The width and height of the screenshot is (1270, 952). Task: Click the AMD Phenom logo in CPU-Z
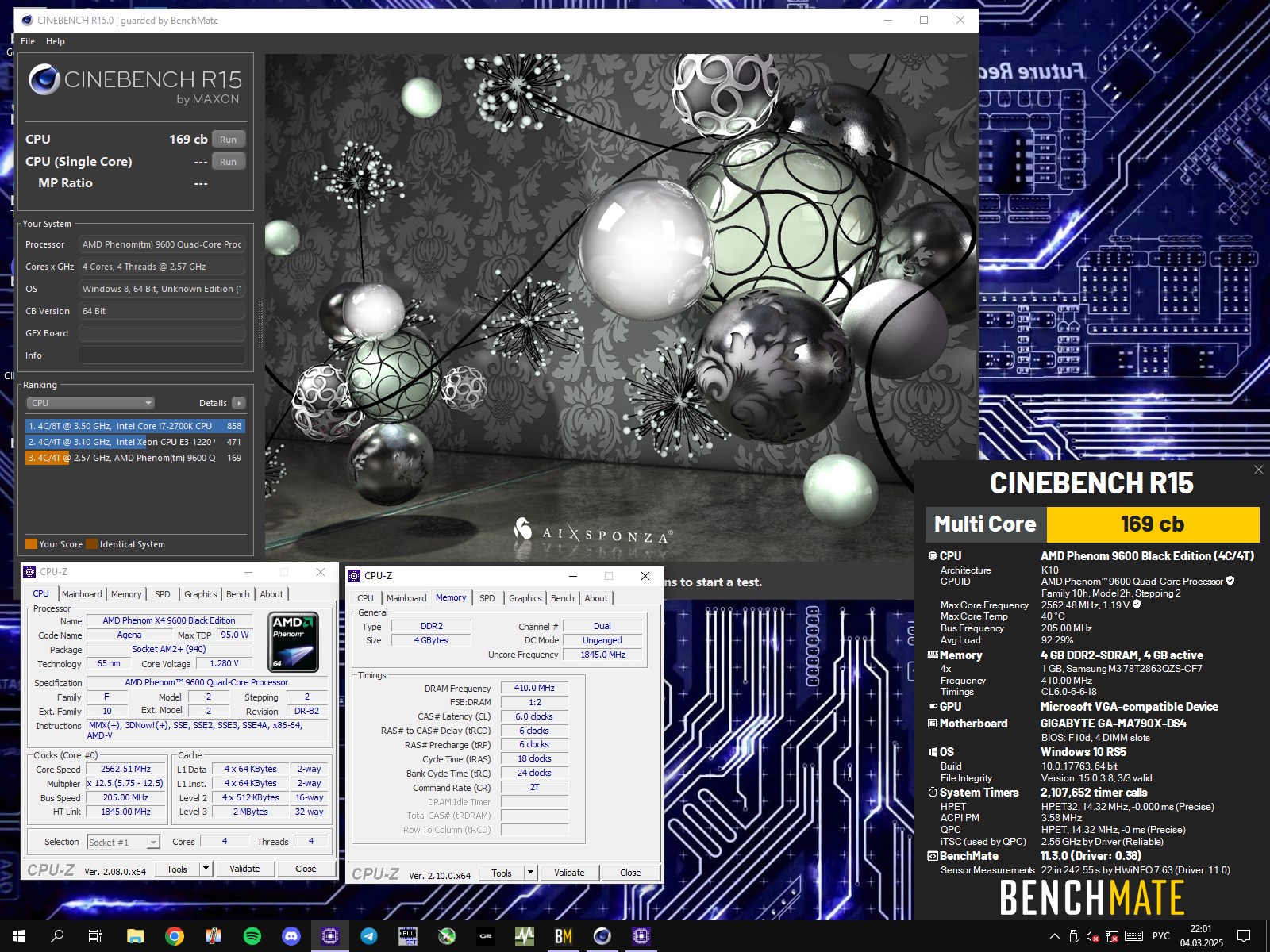pos(294,642)
